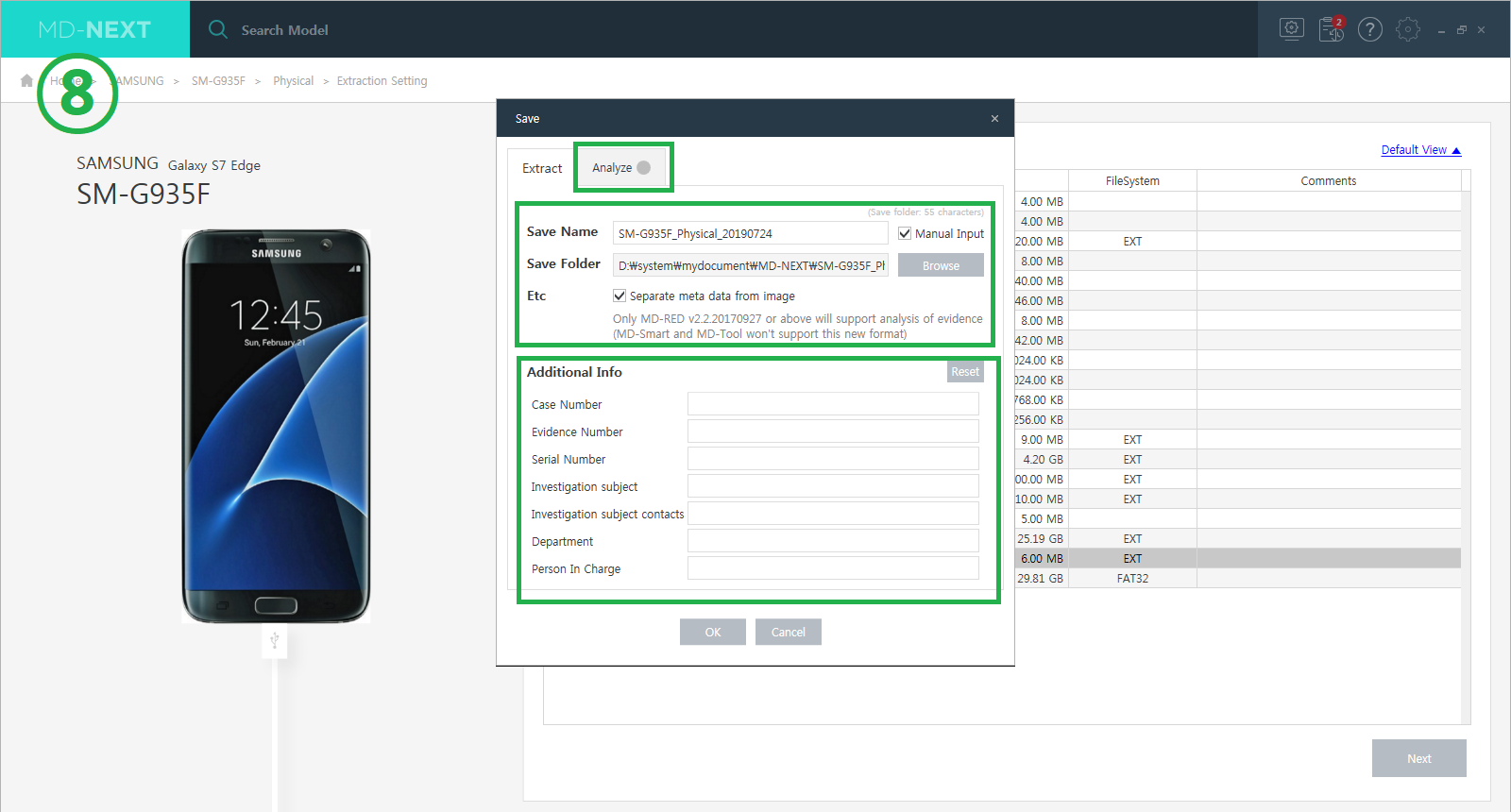The image size is (1511, 812).
Task: Close the Save dialog
Action: point(994,118)
